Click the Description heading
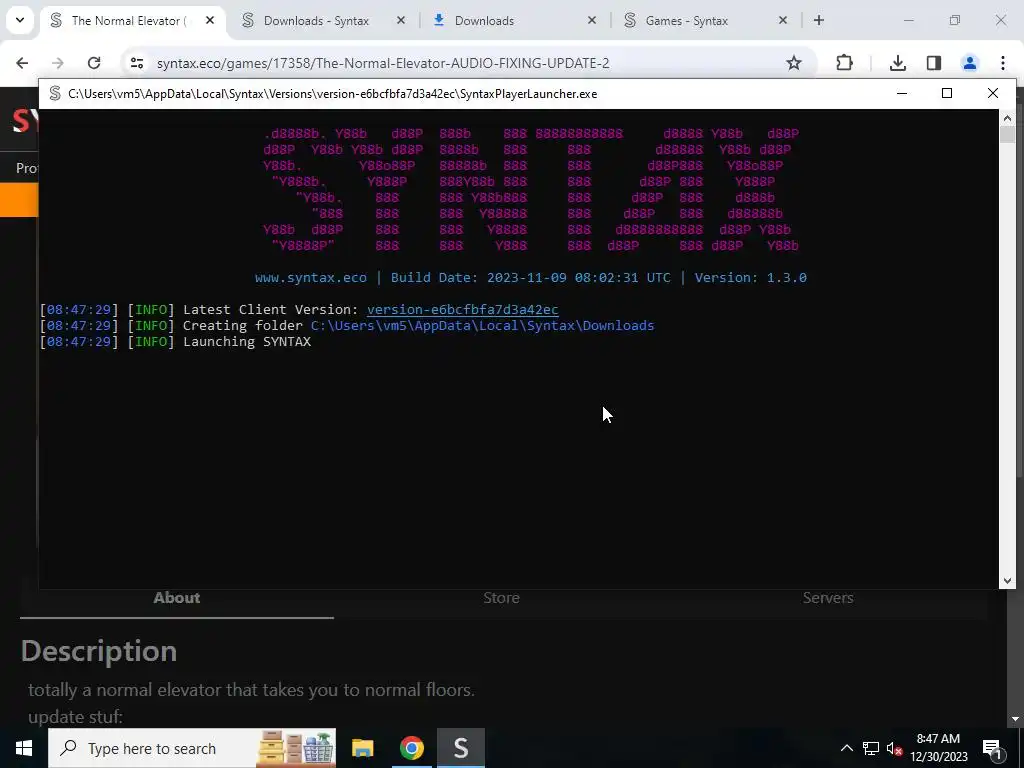 99,651
